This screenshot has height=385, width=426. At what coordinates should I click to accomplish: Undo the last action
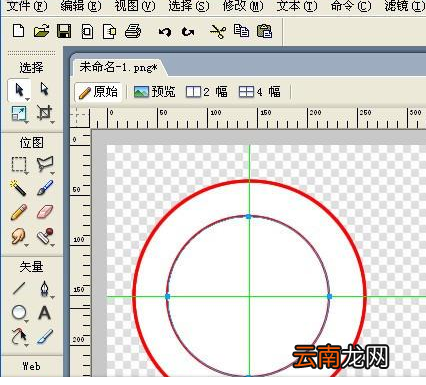coord(165,32)
